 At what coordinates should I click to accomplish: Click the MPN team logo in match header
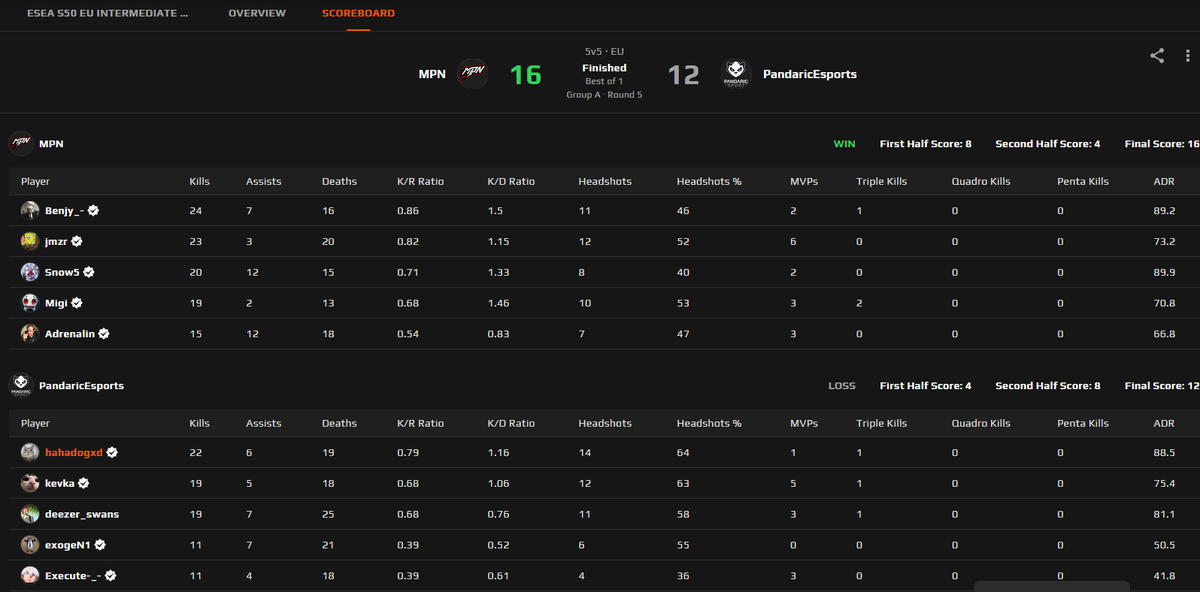[x=471, y=72]
